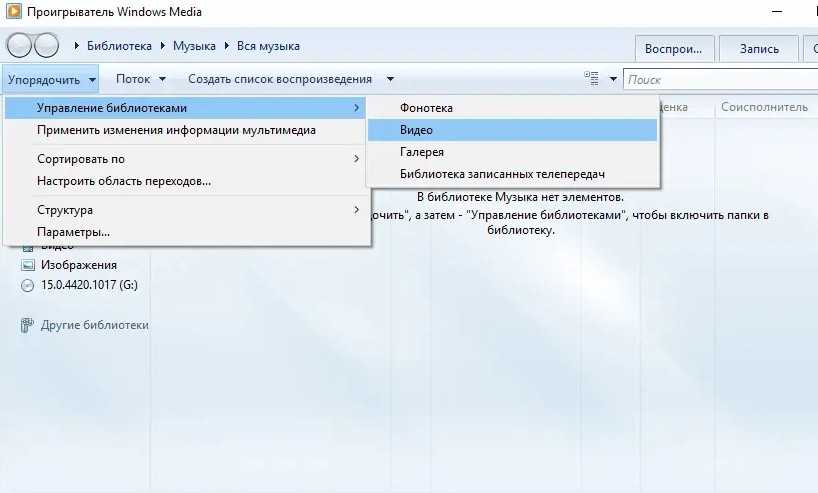Click the Другие библиотеки icon
Viewport: 818px width, 493px height.
27,325
